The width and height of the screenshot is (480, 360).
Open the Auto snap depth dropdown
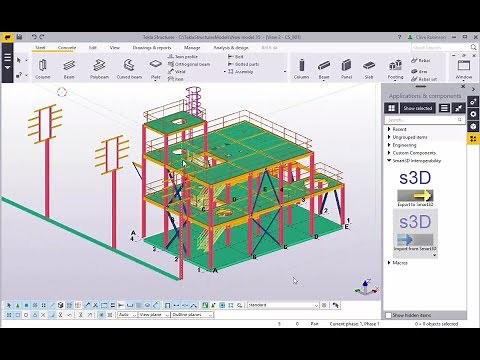(127, 315)
